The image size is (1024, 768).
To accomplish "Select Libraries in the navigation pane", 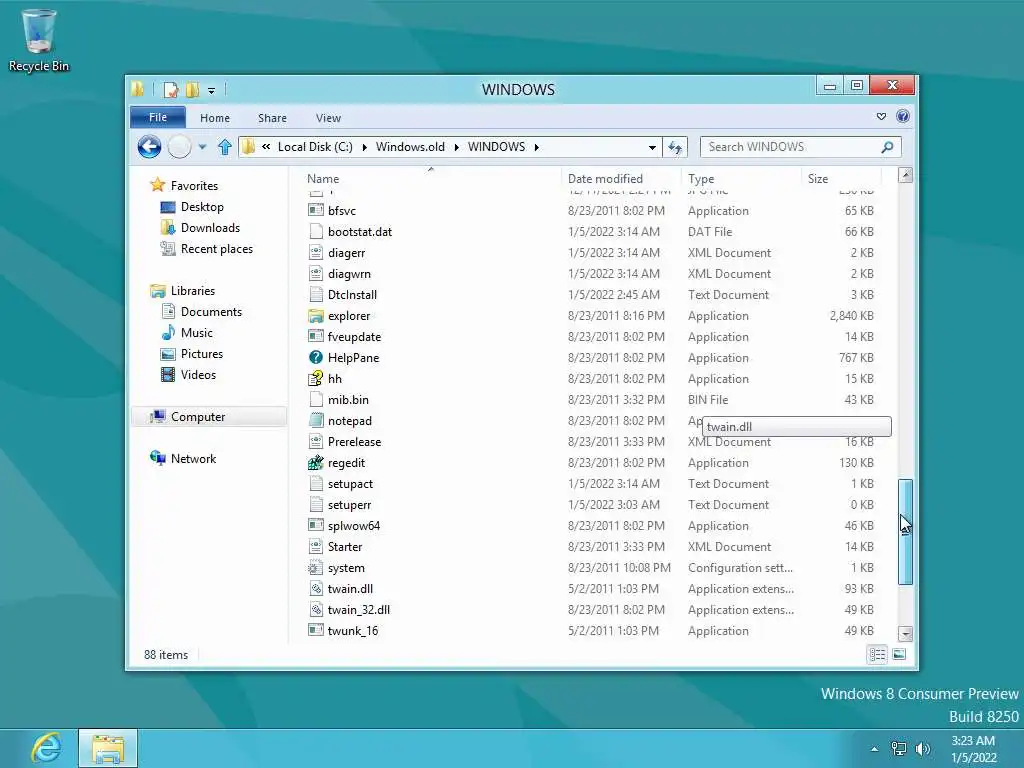I will pyautogui.click(x=193, y=291).
